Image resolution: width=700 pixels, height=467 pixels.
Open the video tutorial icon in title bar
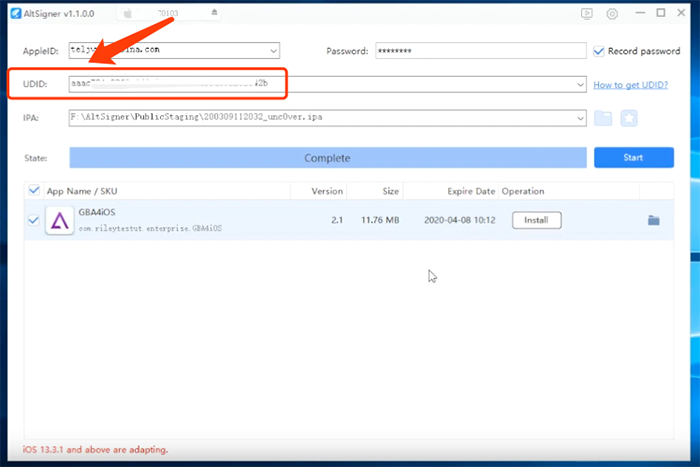(x=587, y=13)
